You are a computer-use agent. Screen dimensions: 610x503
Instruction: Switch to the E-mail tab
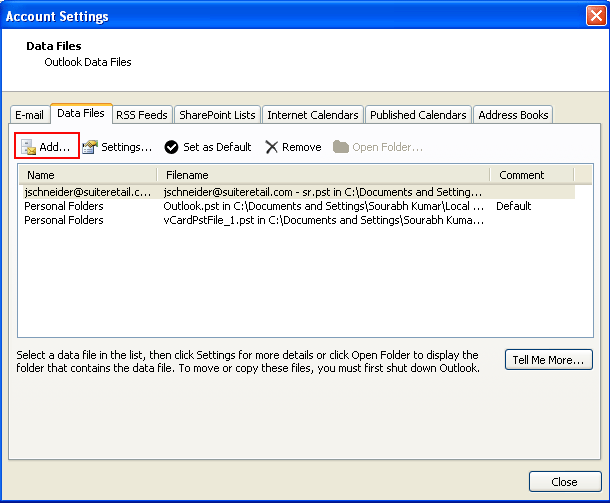30,115
